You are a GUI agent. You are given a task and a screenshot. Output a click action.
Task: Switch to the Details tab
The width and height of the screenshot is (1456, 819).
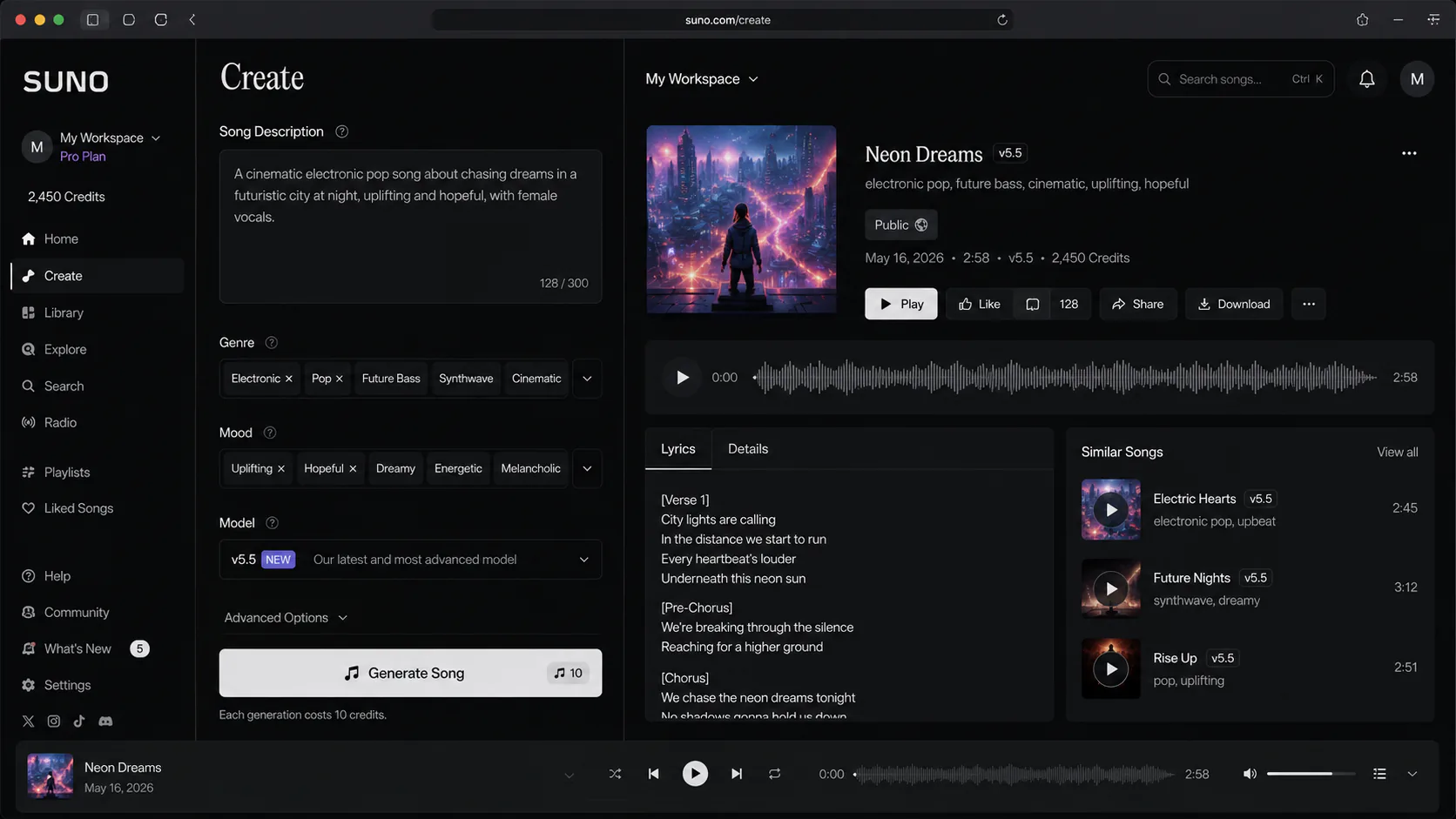748,449
